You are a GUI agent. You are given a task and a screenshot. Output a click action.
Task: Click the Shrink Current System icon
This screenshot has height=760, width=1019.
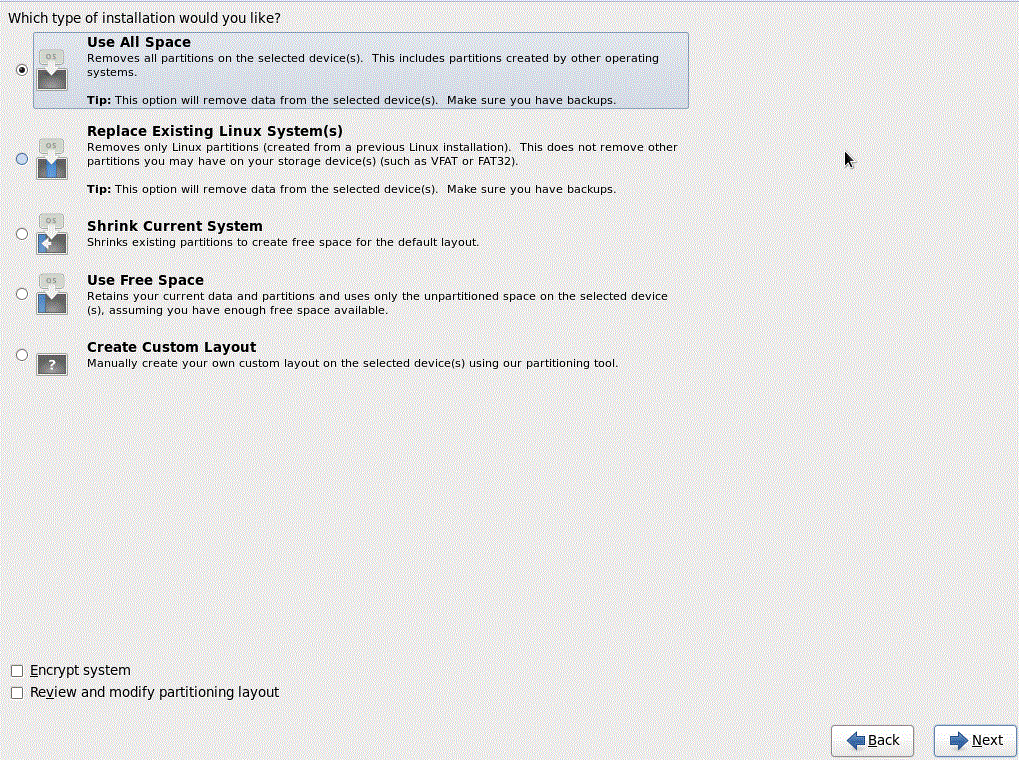[x=51, y=234]
